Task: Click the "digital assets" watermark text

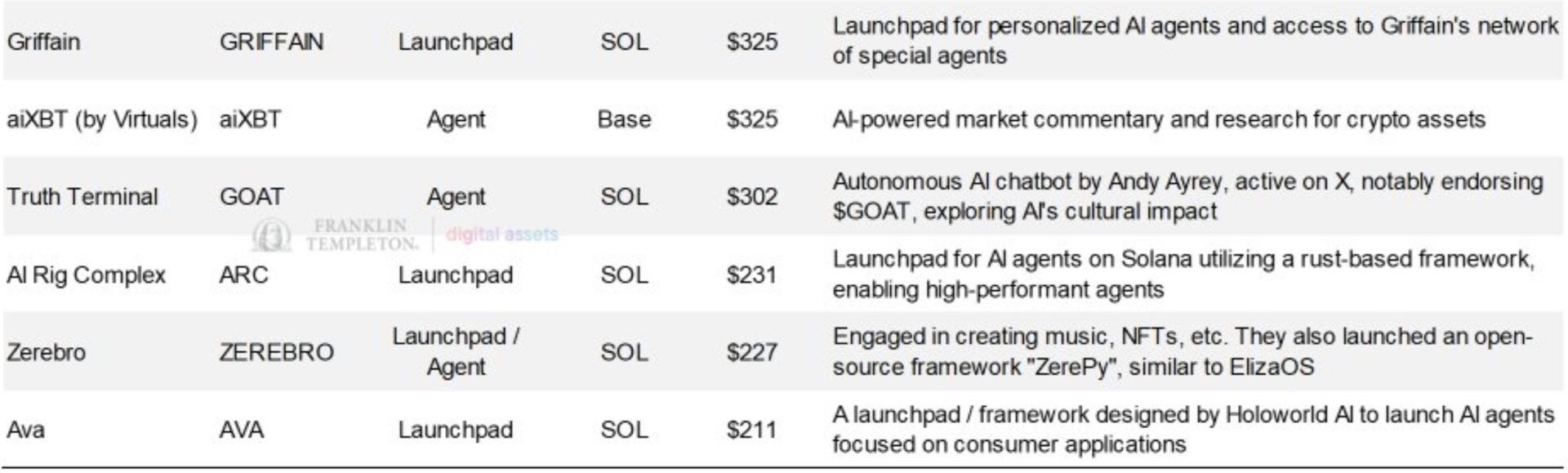Action: click(x=501, y=235)
